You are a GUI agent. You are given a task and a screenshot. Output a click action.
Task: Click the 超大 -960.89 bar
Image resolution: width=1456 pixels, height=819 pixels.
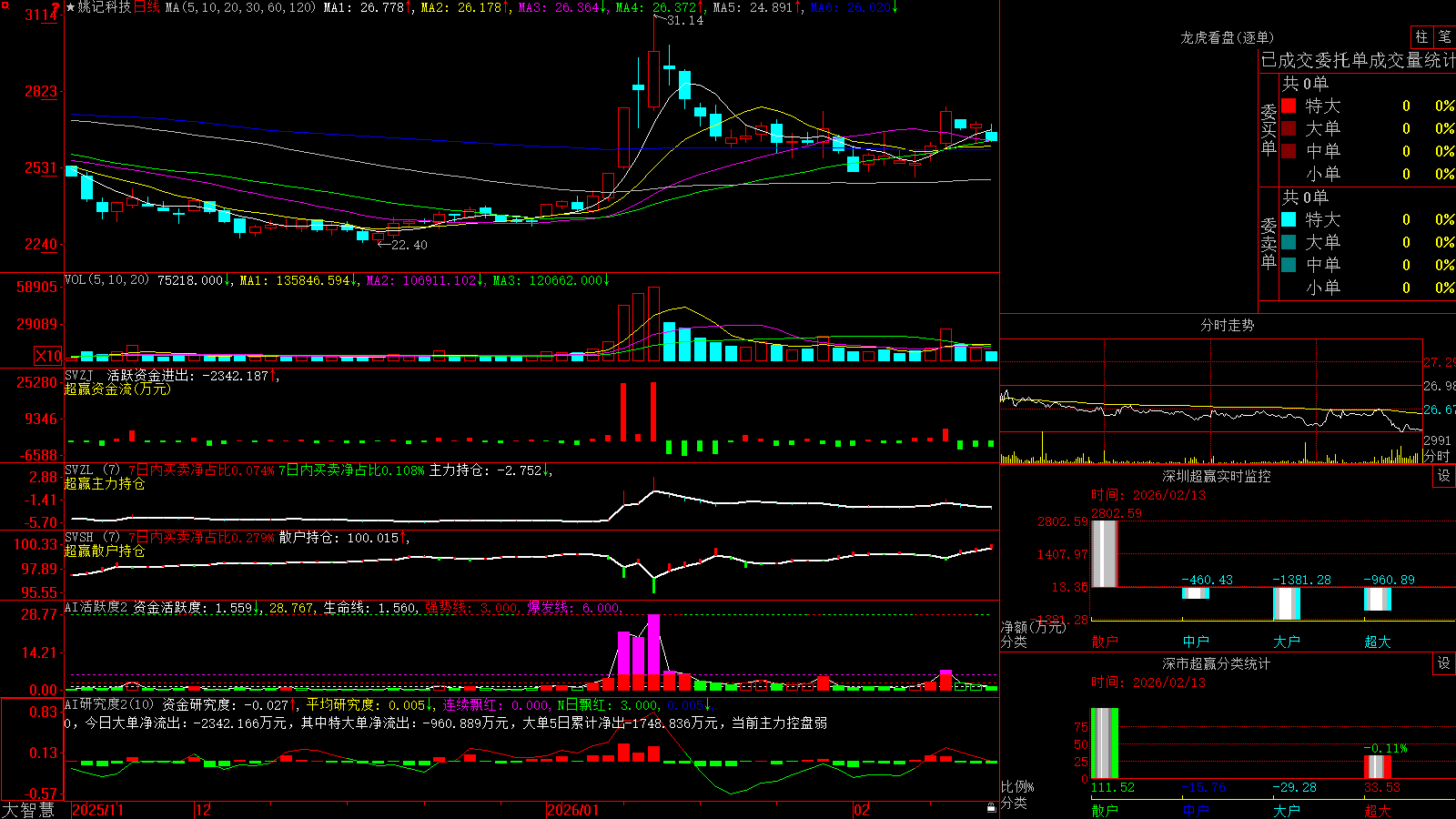point(1377,599)
